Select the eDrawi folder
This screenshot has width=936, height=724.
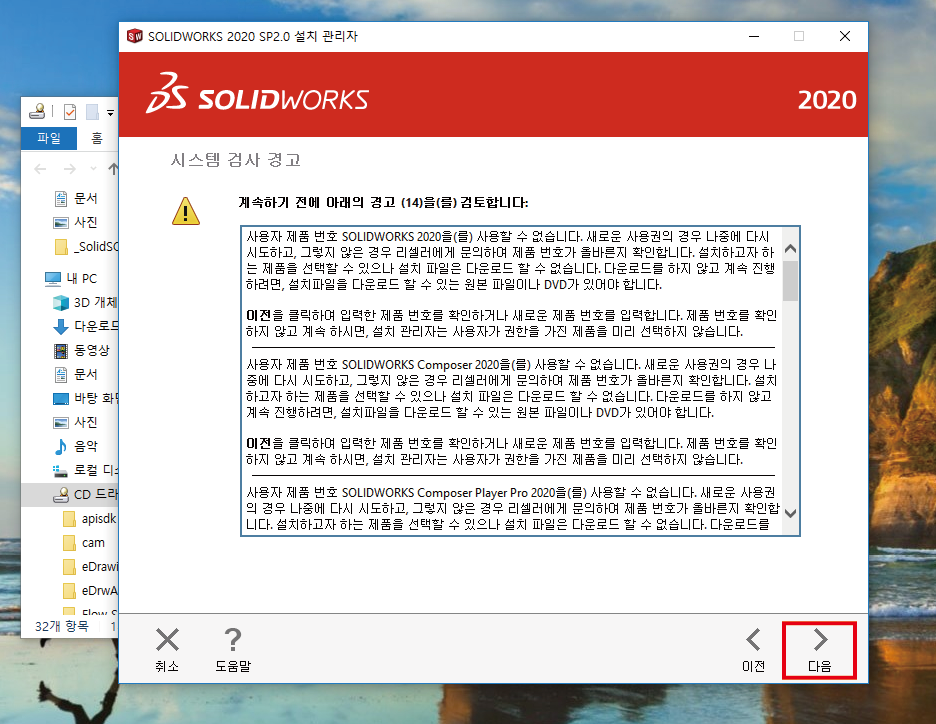tap(90, 566)
